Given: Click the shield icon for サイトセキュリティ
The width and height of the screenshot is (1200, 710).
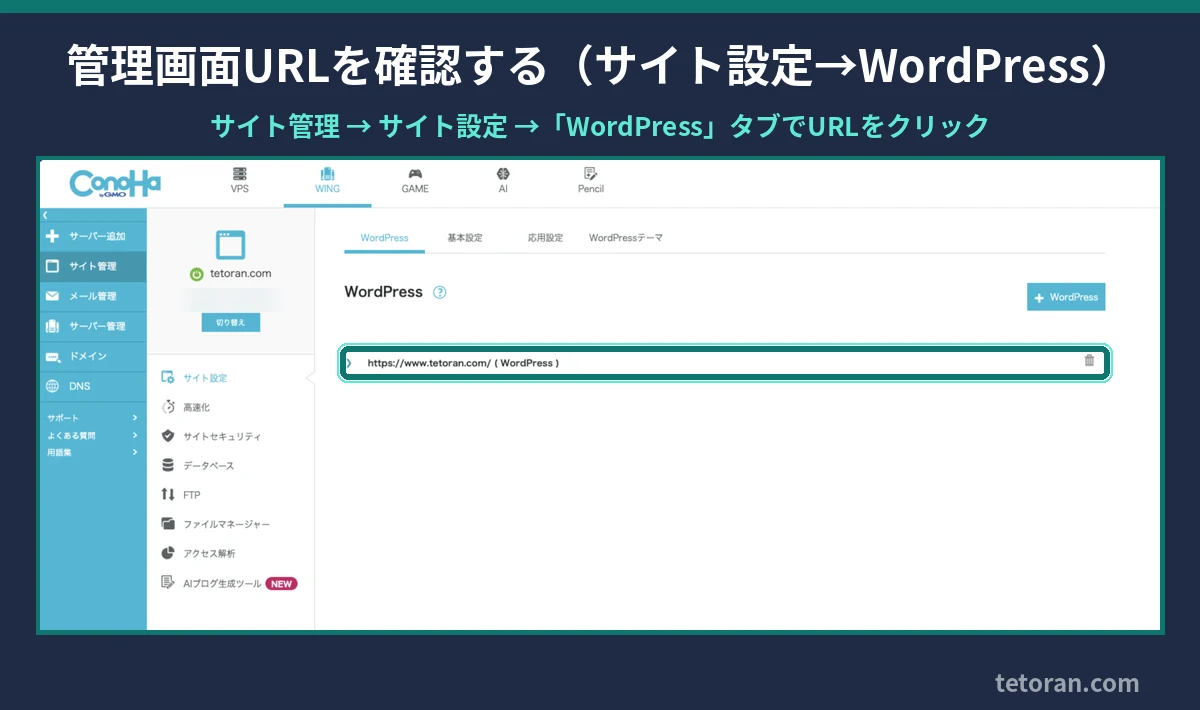Looking at the screenshot, I should click(168, 436).
